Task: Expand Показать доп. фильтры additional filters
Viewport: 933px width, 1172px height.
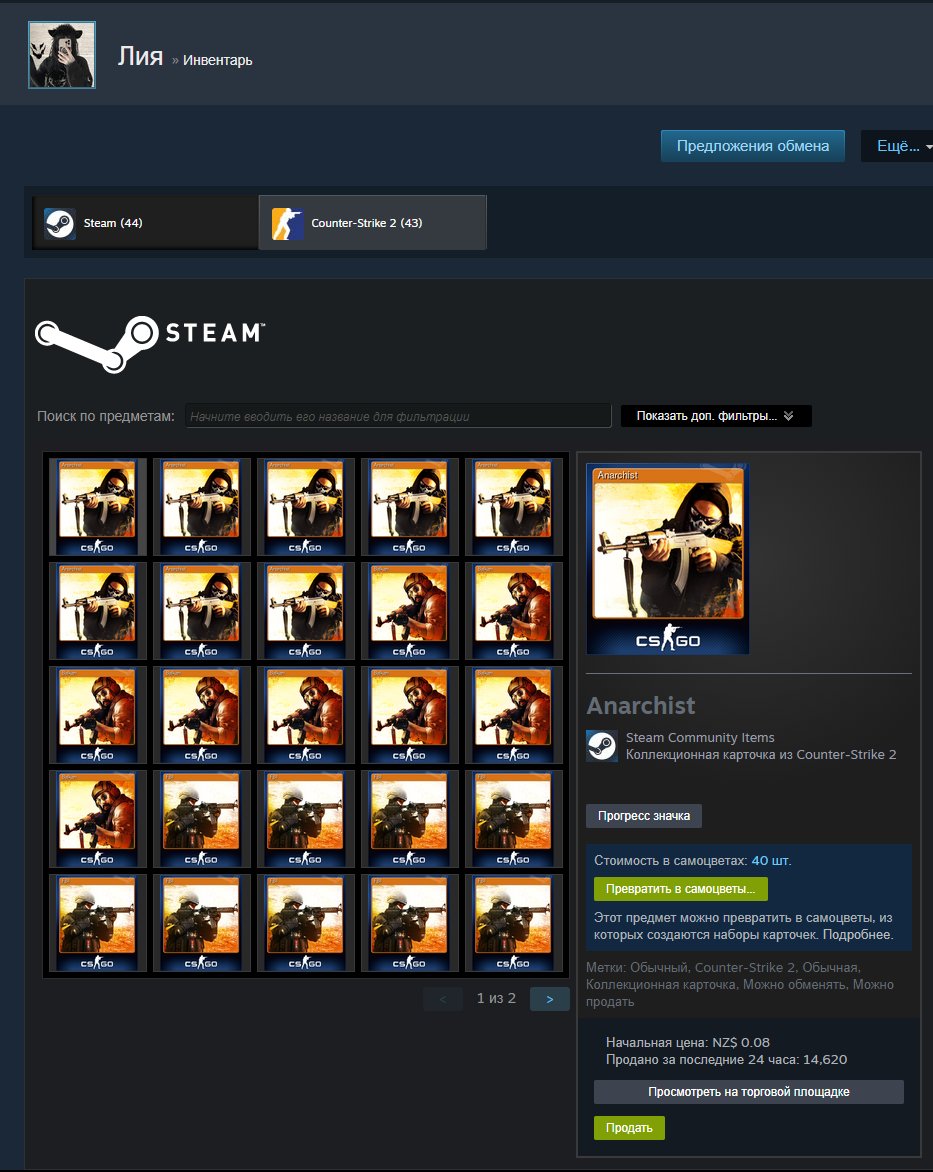Action: pyautogui.click(x=715, y=416)
